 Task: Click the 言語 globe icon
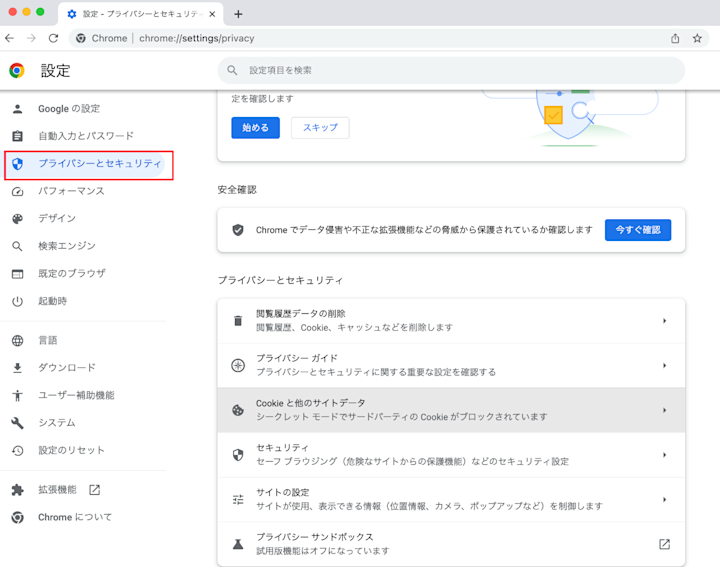tap(17, 340)
